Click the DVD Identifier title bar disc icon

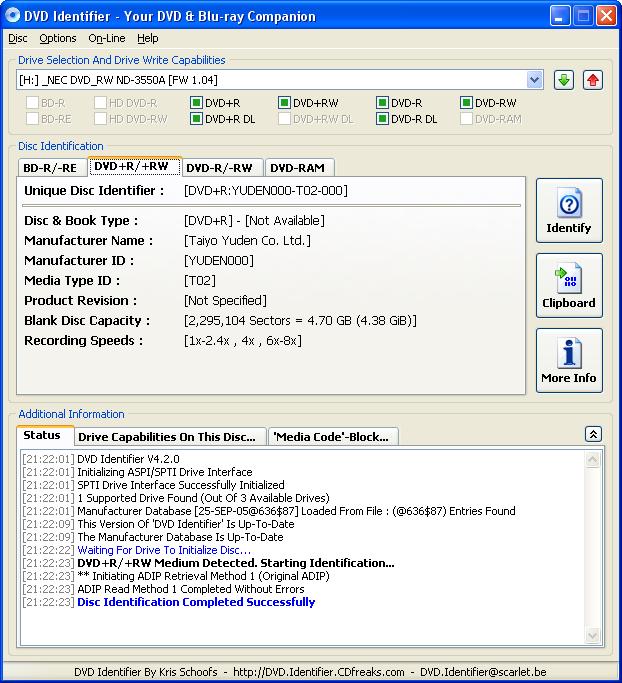pyautogui.click(x=13, y=15)
